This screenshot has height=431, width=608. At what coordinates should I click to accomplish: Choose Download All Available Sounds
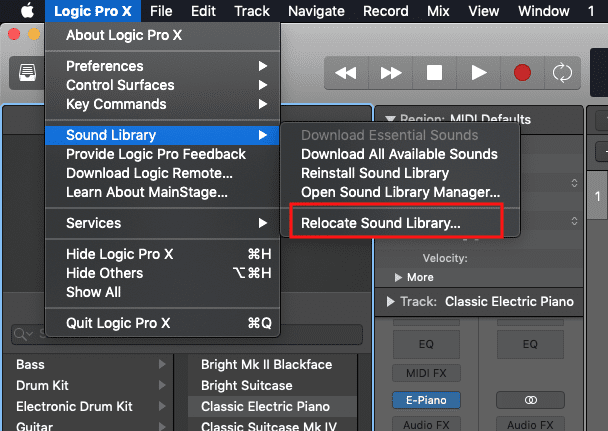click(400, 154)
